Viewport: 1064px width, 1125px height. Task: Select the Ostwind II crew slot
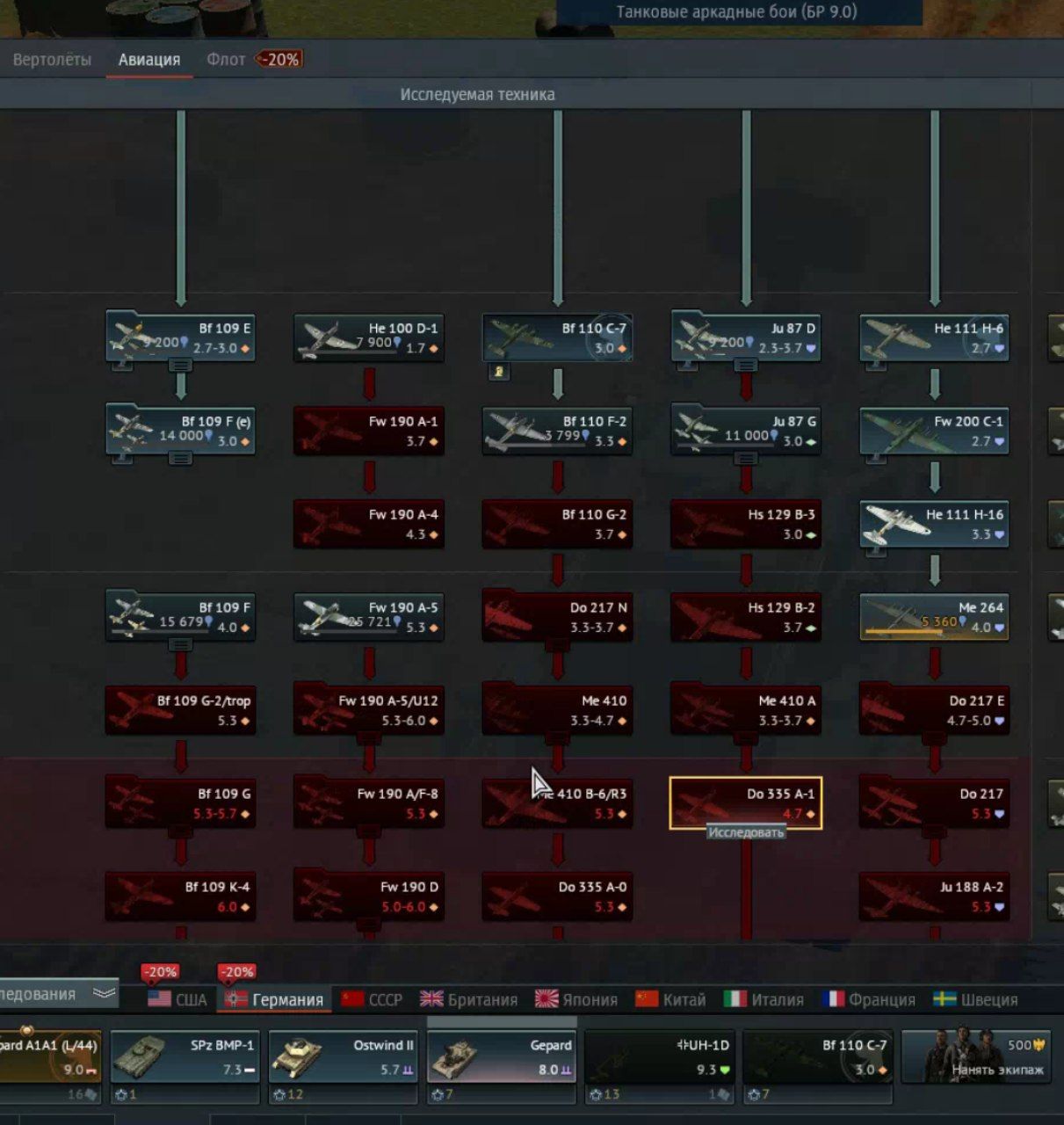coord(343,1057)
